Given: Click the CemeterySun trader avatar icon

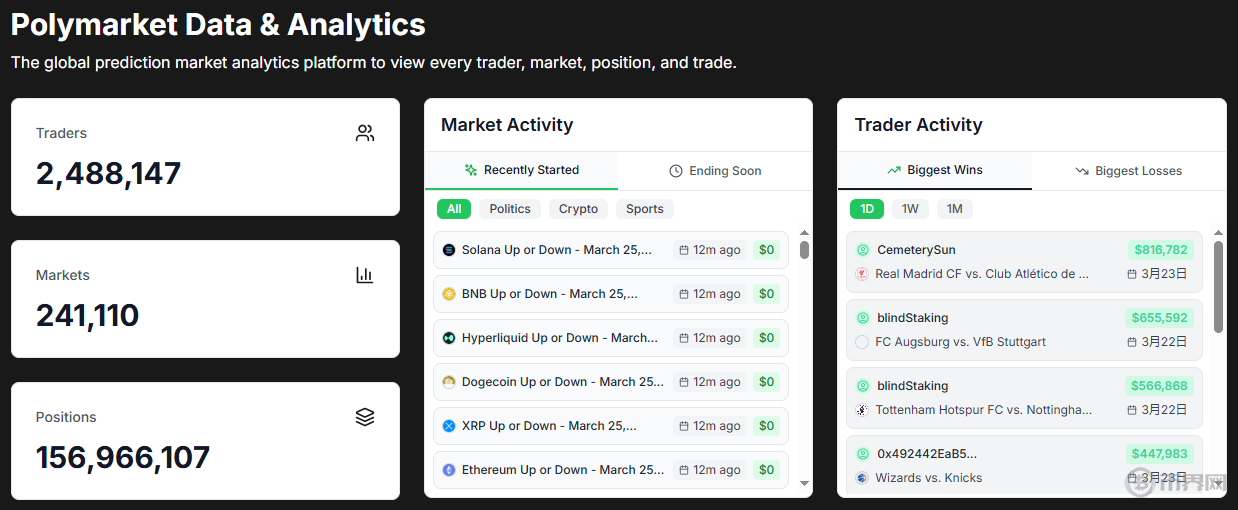Looking at the screenshot, I should 863,250.
